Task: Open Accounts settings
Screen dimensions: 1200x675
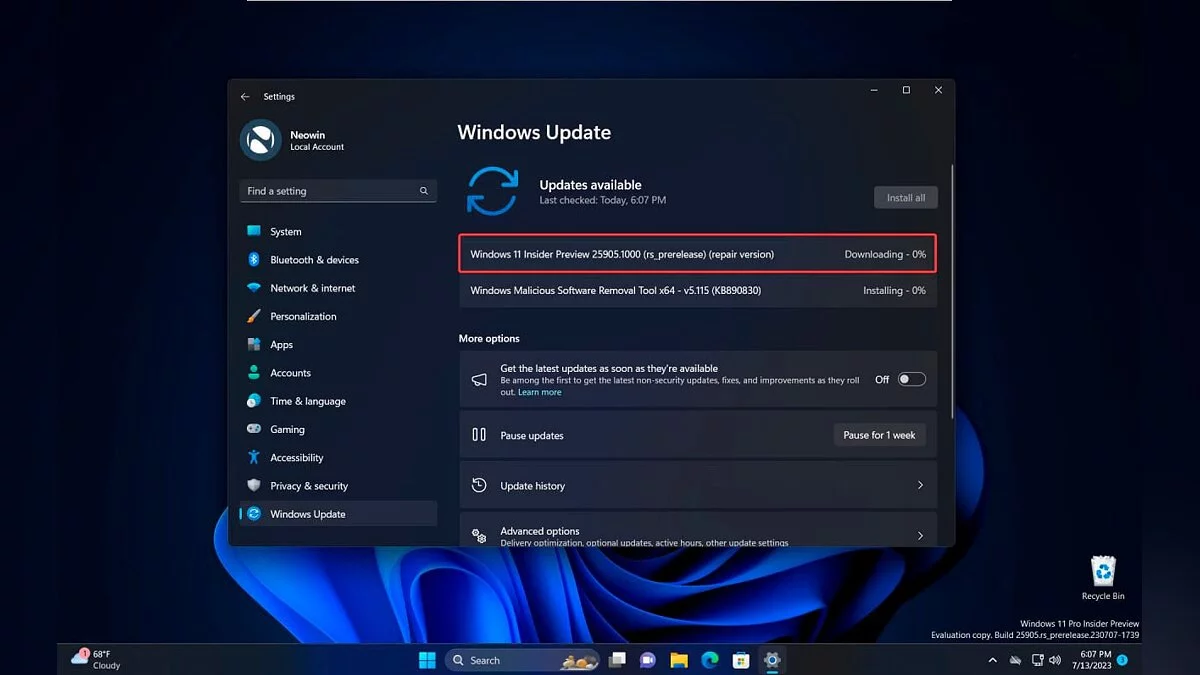Action: (338, 373)
